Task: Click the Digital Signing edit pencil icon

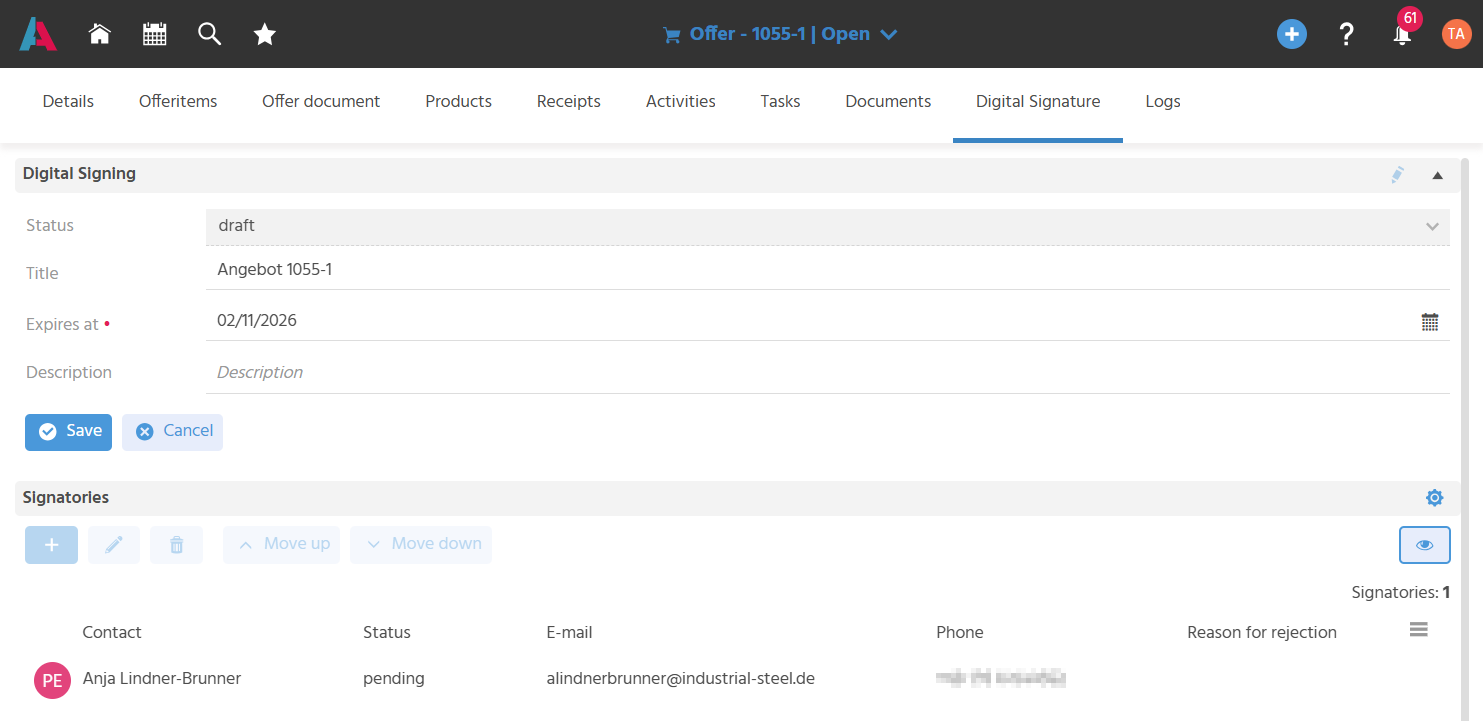Action: tap(1398, 174)
